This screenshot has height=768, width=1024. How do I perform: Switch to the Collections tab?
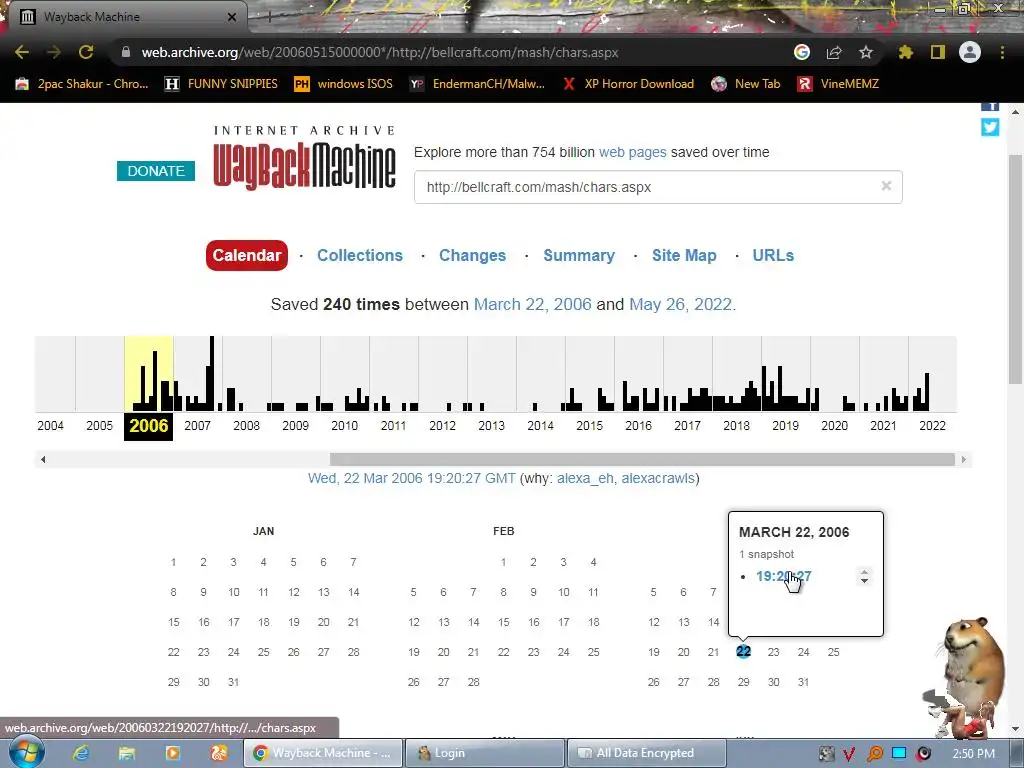coord(360,255)
